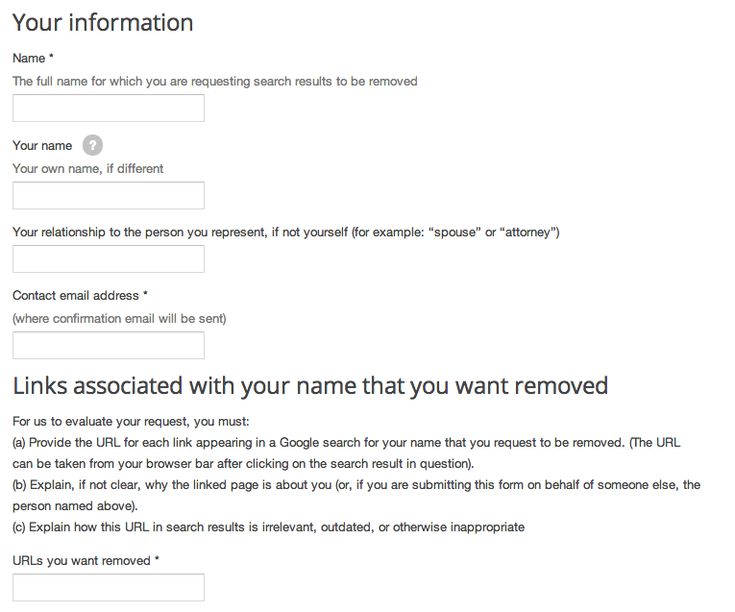Screen dimensions: 735x612
Task: Click the For us to evaluate line
Action: click(x=131, y=421)
